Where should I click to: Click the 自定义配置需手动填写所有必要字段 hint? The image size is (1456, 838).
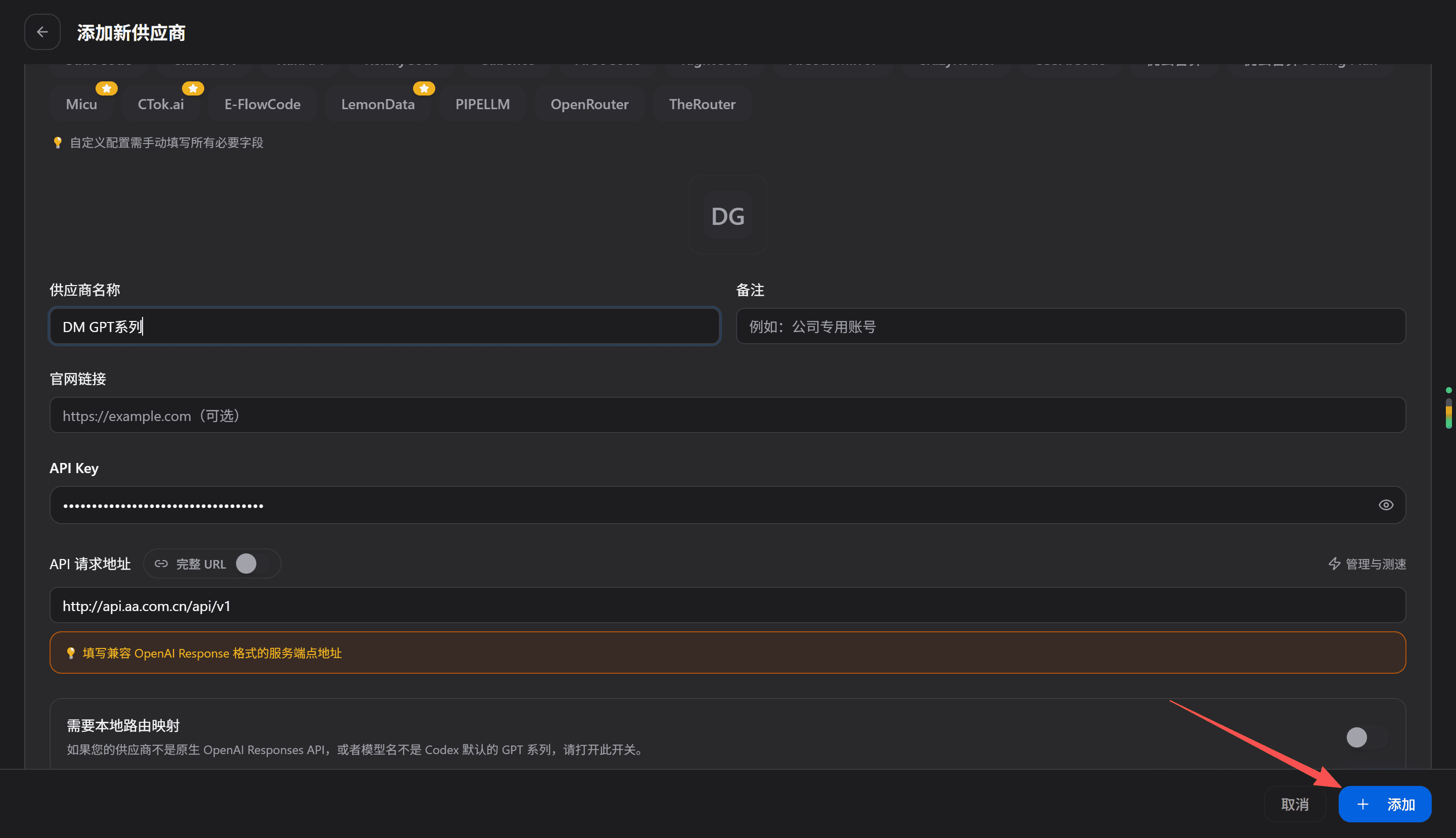click(x=158, y=143)
